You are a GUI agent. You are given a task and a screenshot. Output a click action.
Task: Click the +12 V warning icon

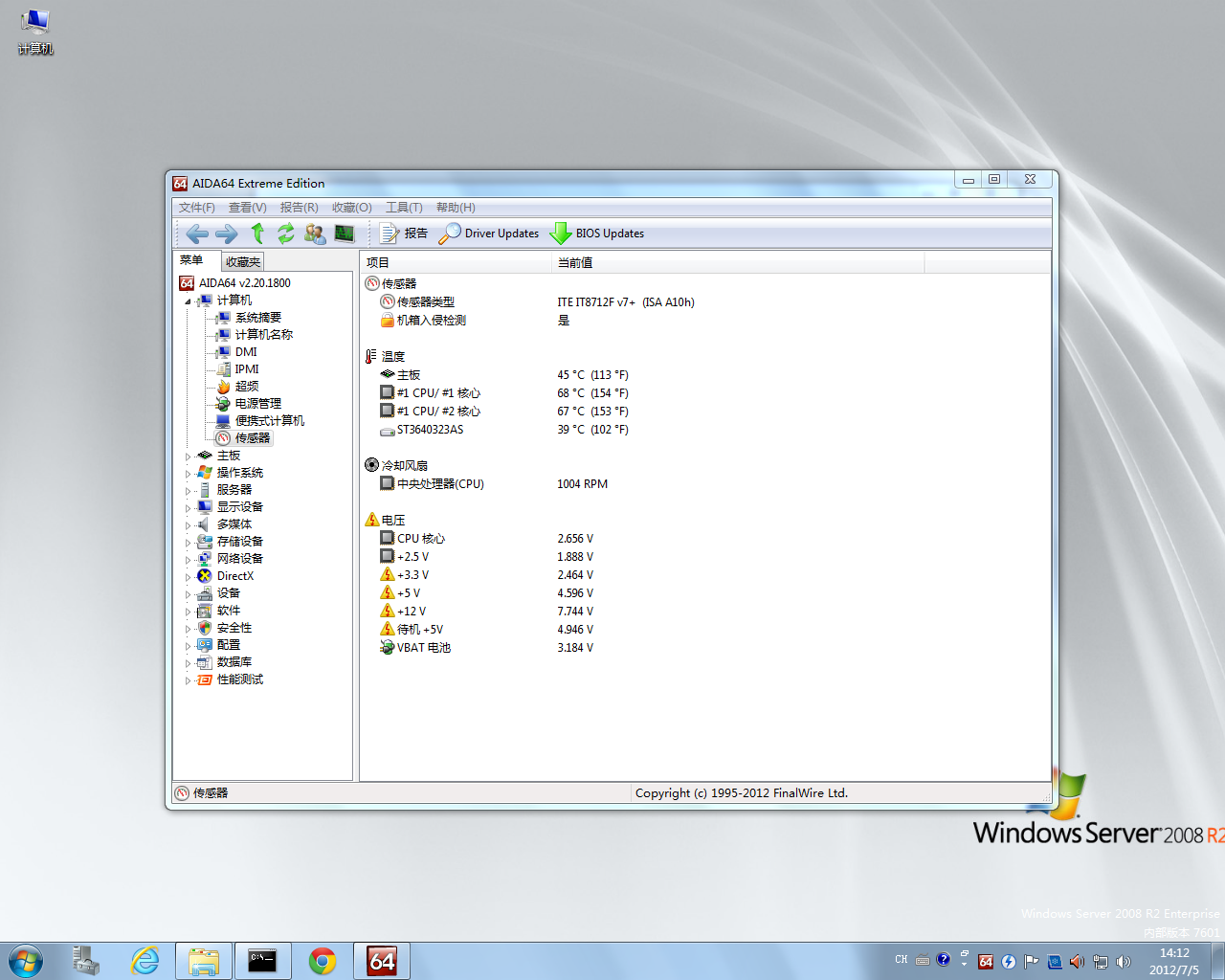(388, 611)
